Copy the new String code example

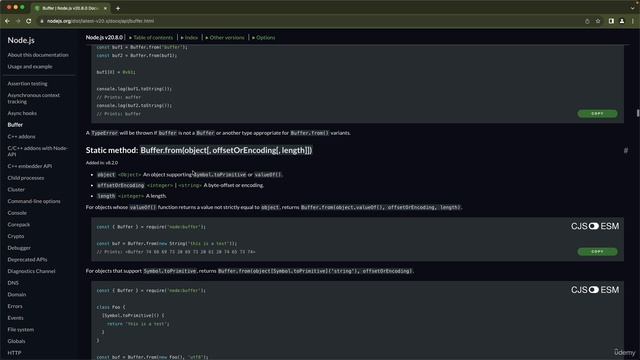coord(597,251)
